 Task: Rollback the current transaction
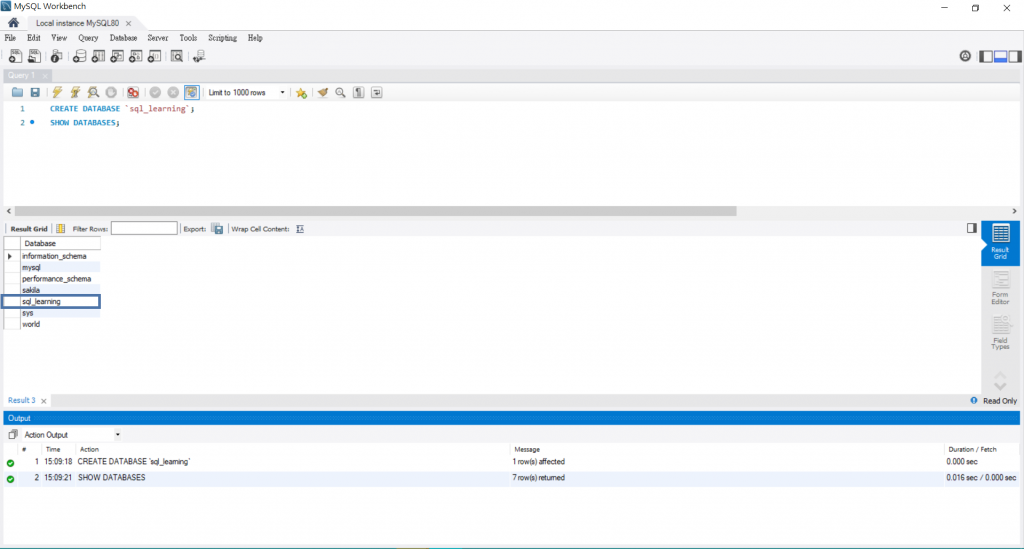click(x=173, y=93)
